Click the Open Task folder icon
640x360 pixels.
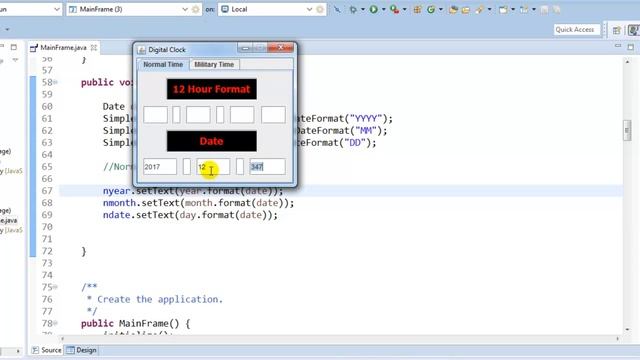pyautogui.click(x=466, y=9)
